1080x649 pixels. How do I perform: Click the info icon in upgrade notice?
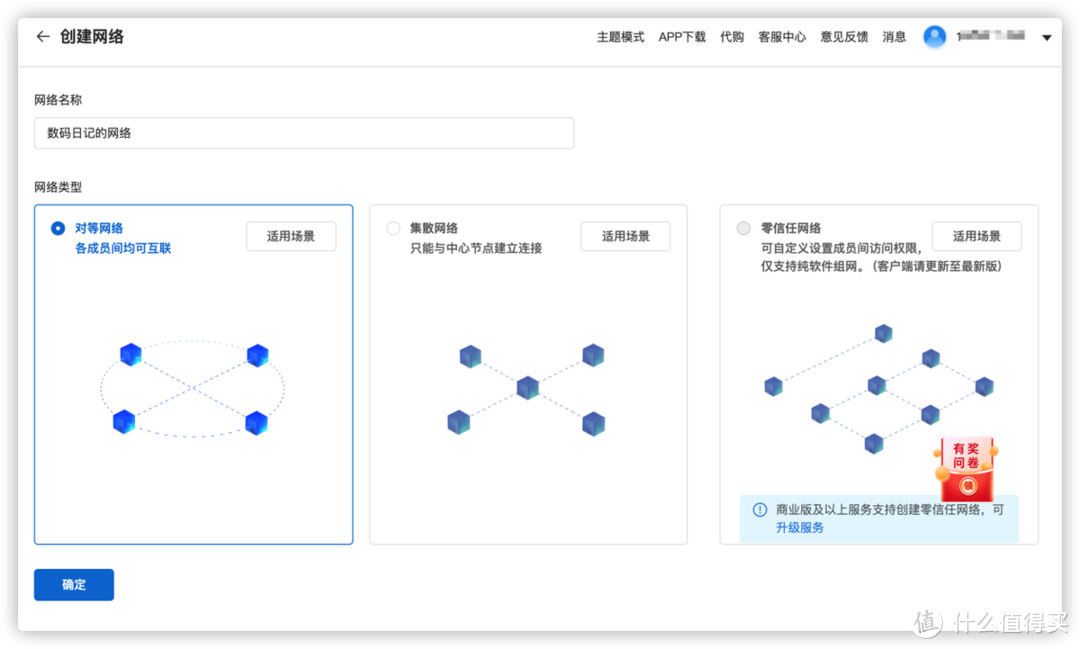click(x=760, y=510)
